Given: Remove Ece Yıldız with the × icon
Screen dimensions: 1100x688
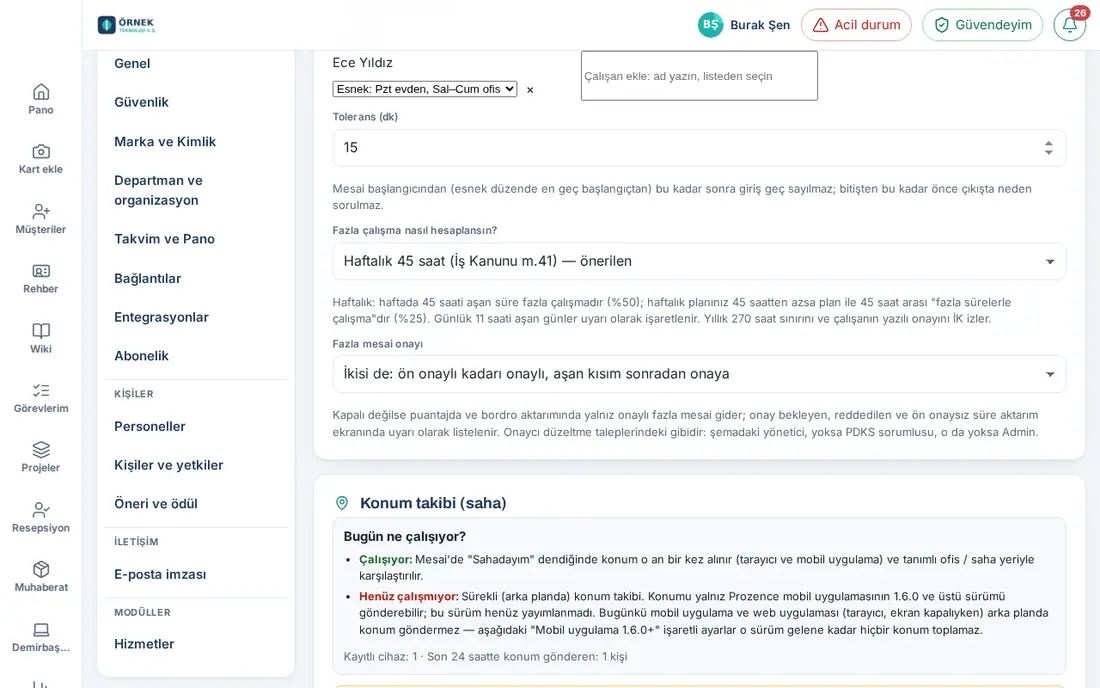Looking at the screenshot, I should point(530,90).
